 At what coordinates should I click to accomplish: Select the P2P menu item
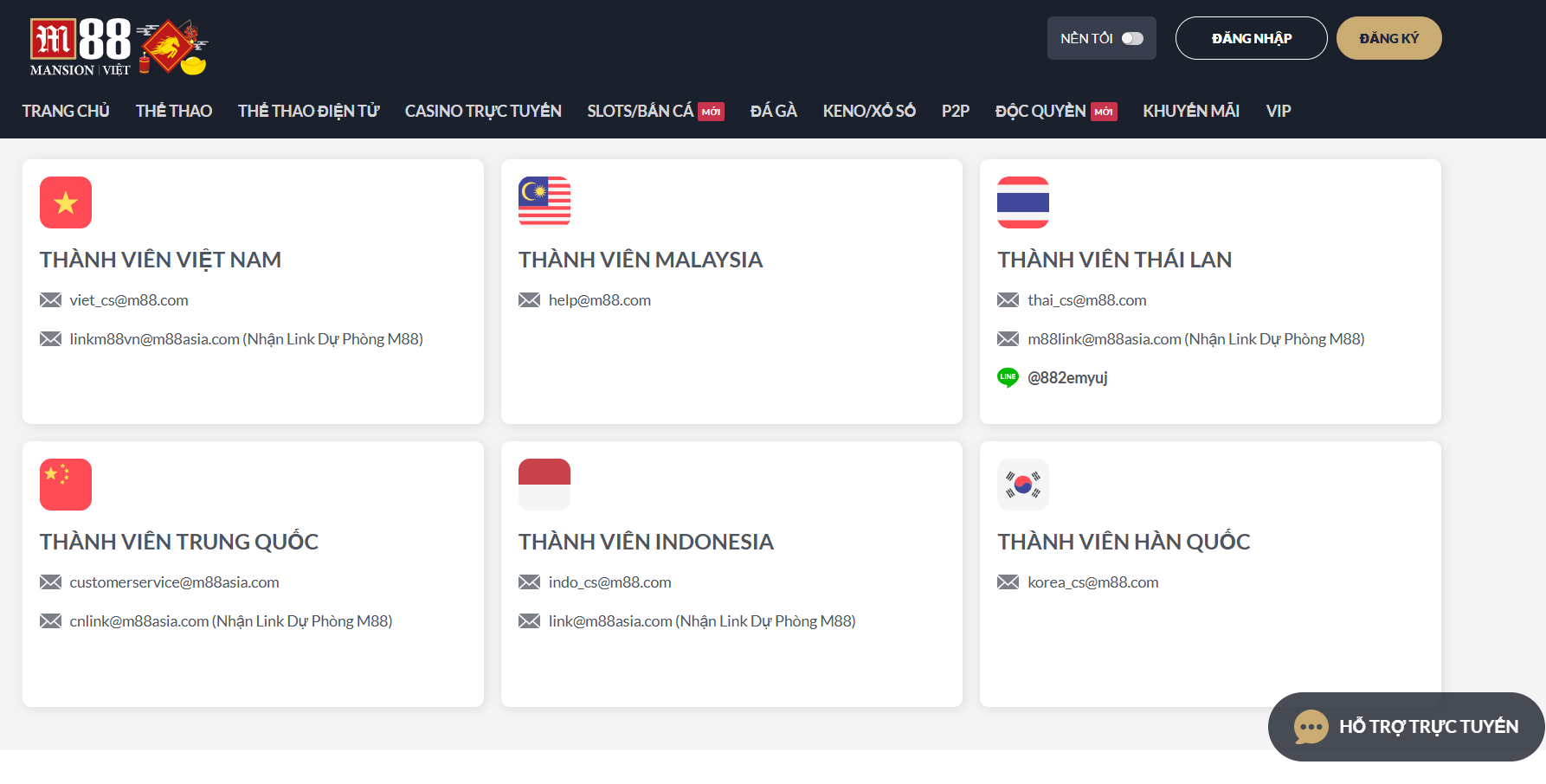point(956,111)
